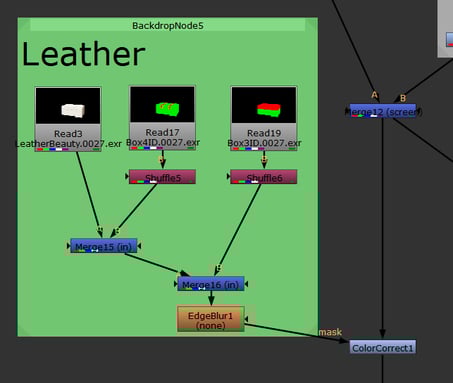
Task: Click the left side arrow of Merge15
Action: (x=68, y=246)
